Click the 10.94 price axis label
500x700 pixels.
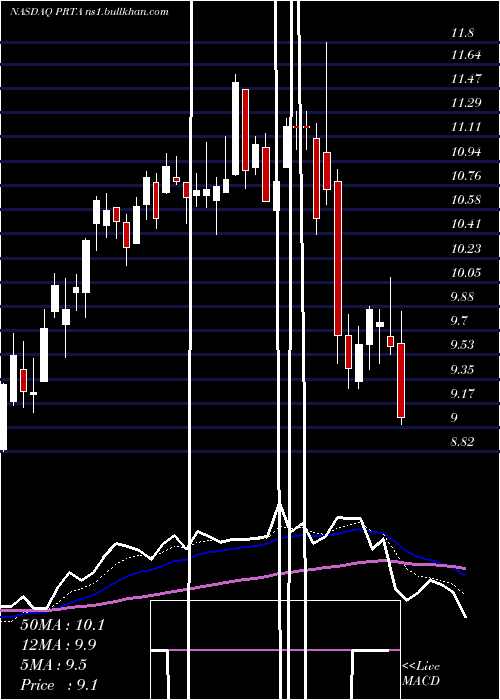click(466, 152)
